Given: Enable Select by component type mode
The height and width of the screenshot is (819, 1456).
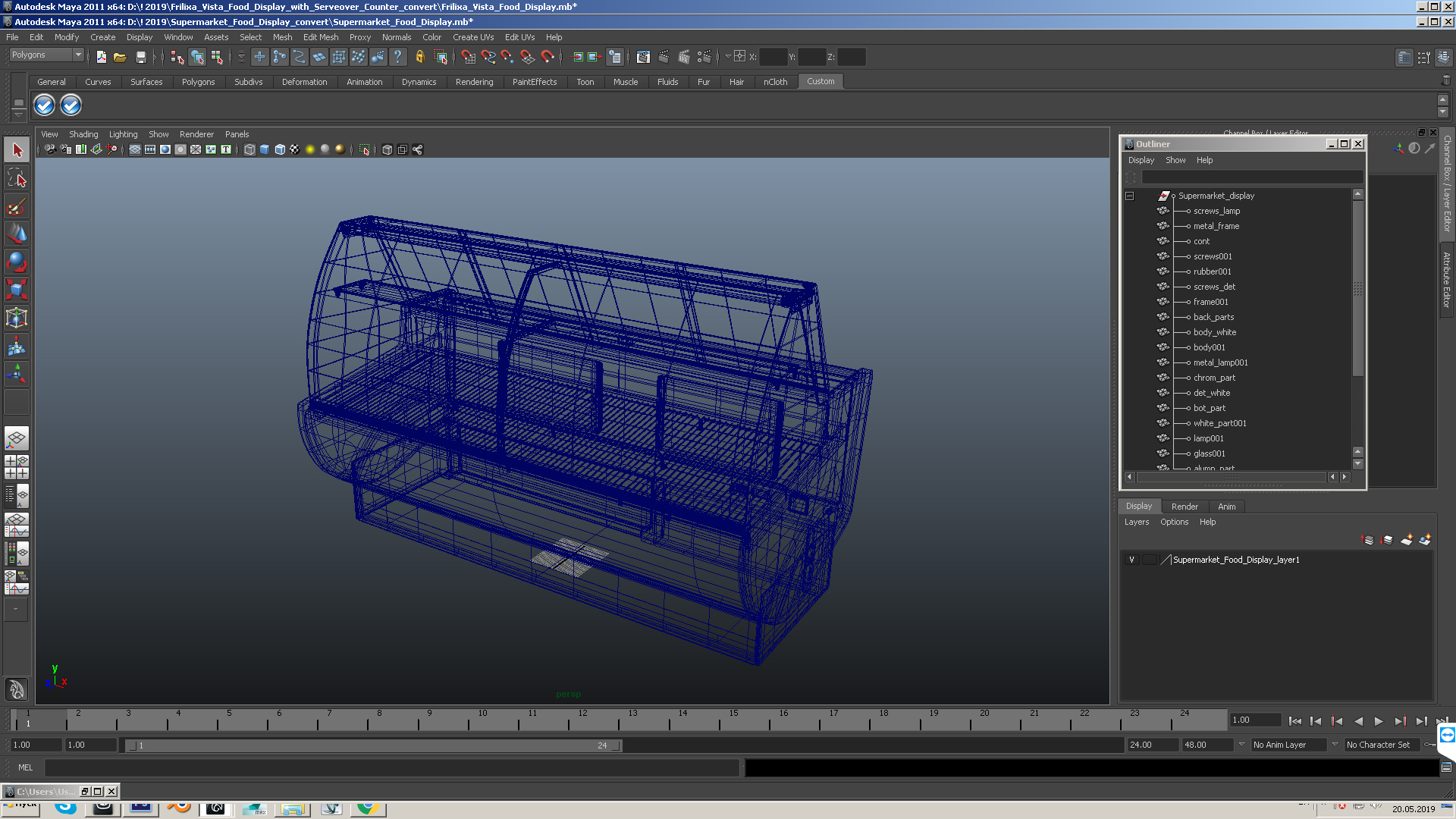Looking at the screenshot, I should click(217, 57).
